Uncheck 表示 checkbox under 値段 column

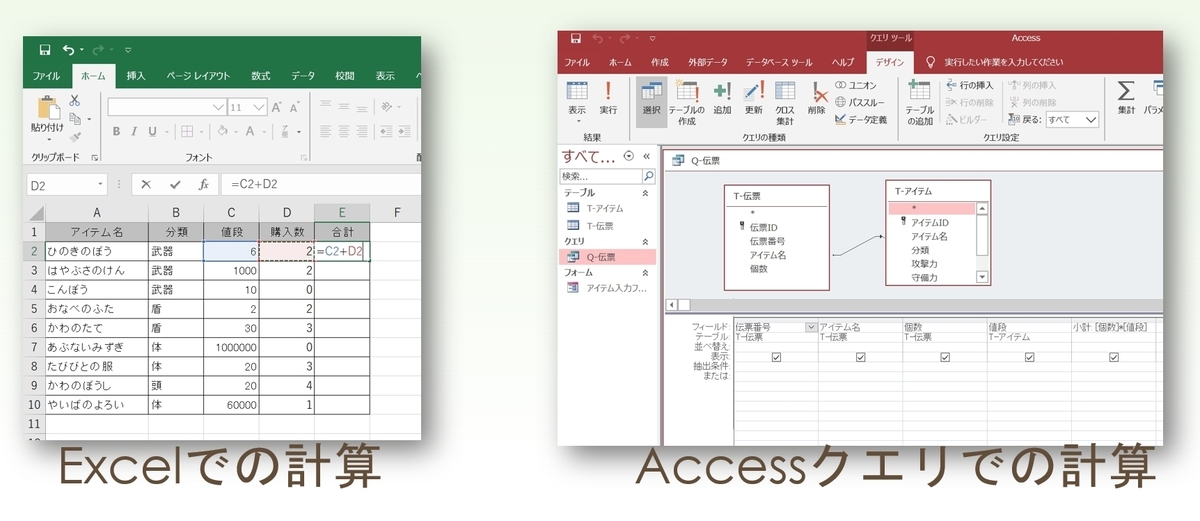pos(1029,357)
